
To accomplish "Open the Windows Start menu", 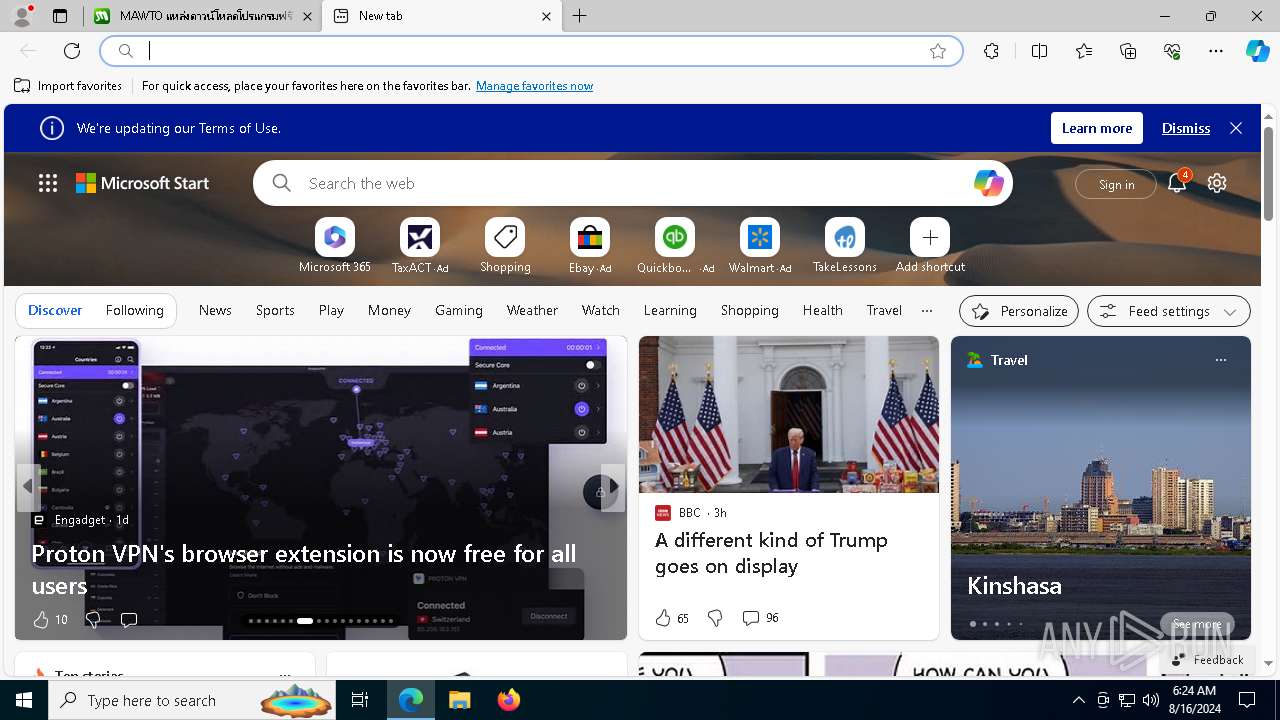I will [24, 700].
